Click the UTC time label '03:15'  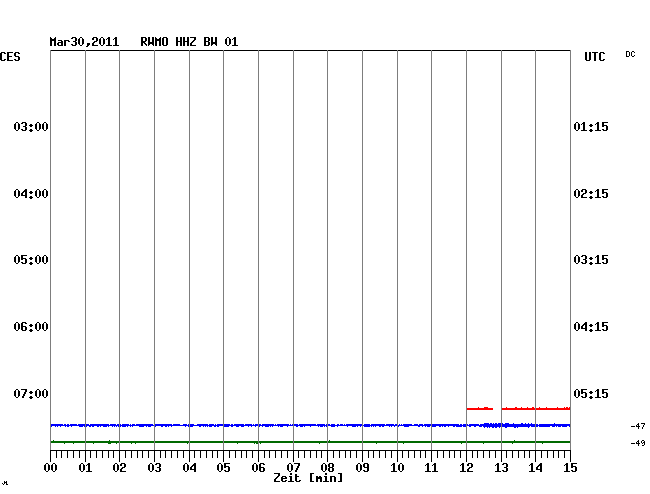pyautogui.click(x=591, y=260)
